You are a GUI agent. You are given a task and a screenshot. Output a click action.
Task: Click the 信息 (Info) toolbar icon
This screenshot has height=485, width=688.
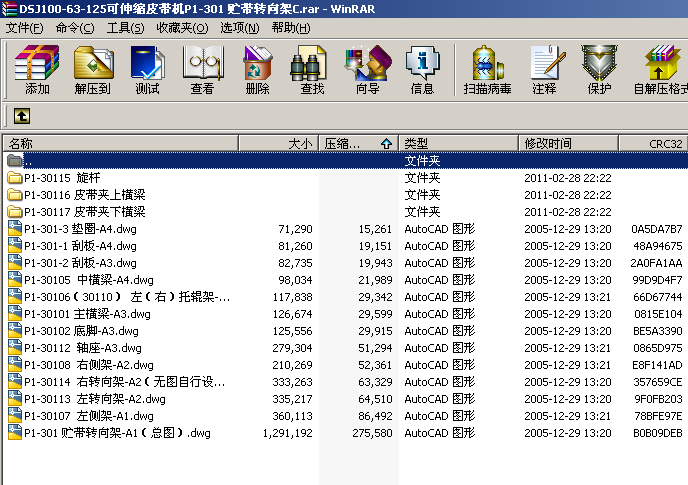point(422,70)
